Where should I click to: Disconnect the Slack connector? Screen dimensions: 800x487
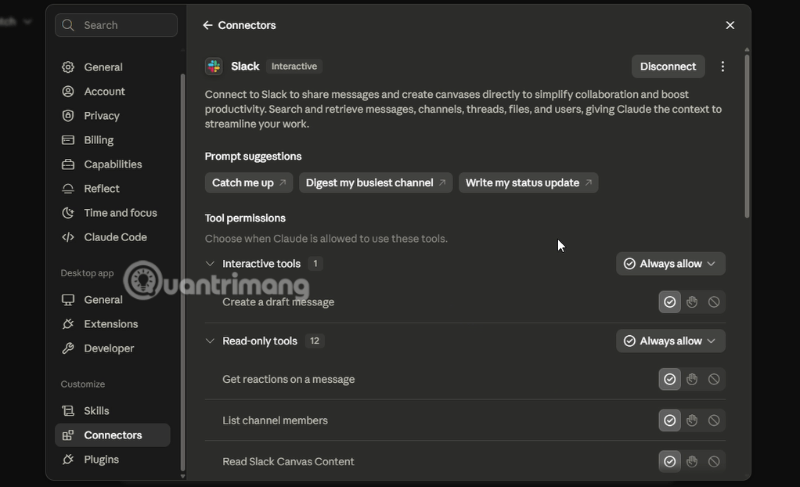pos(668,66)
